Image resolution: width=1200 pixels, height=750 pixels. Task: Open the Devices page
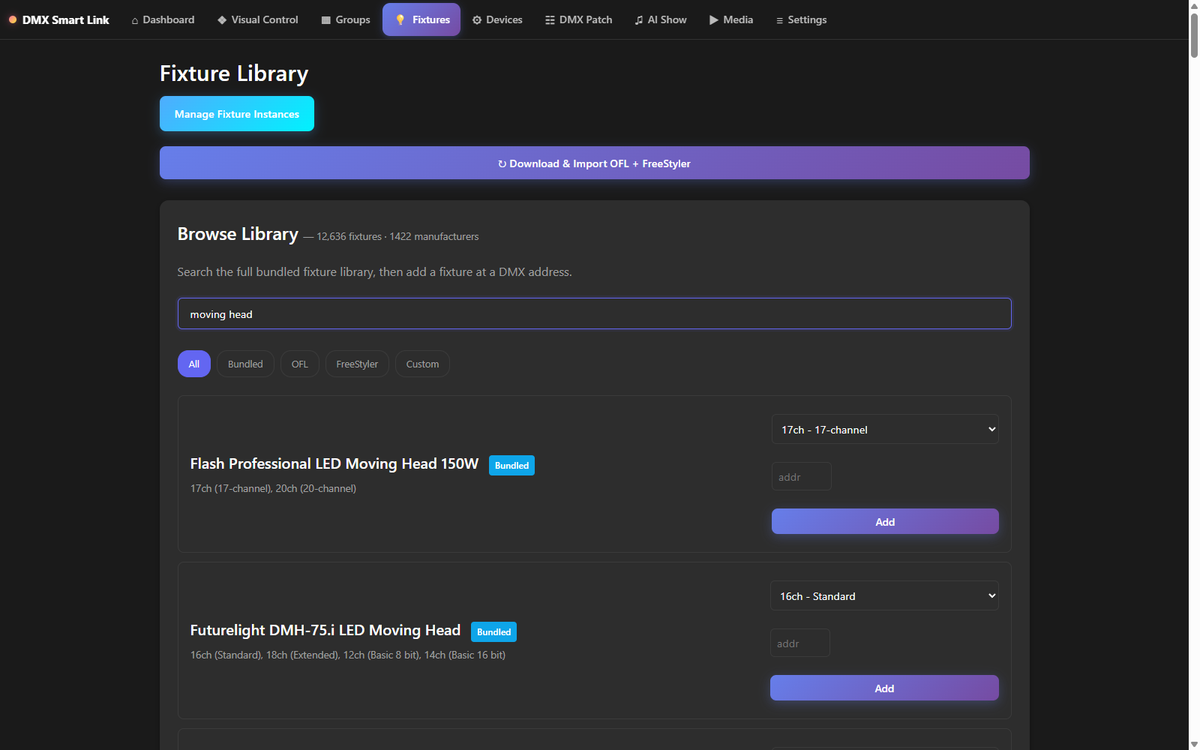(x=497, y=19)
